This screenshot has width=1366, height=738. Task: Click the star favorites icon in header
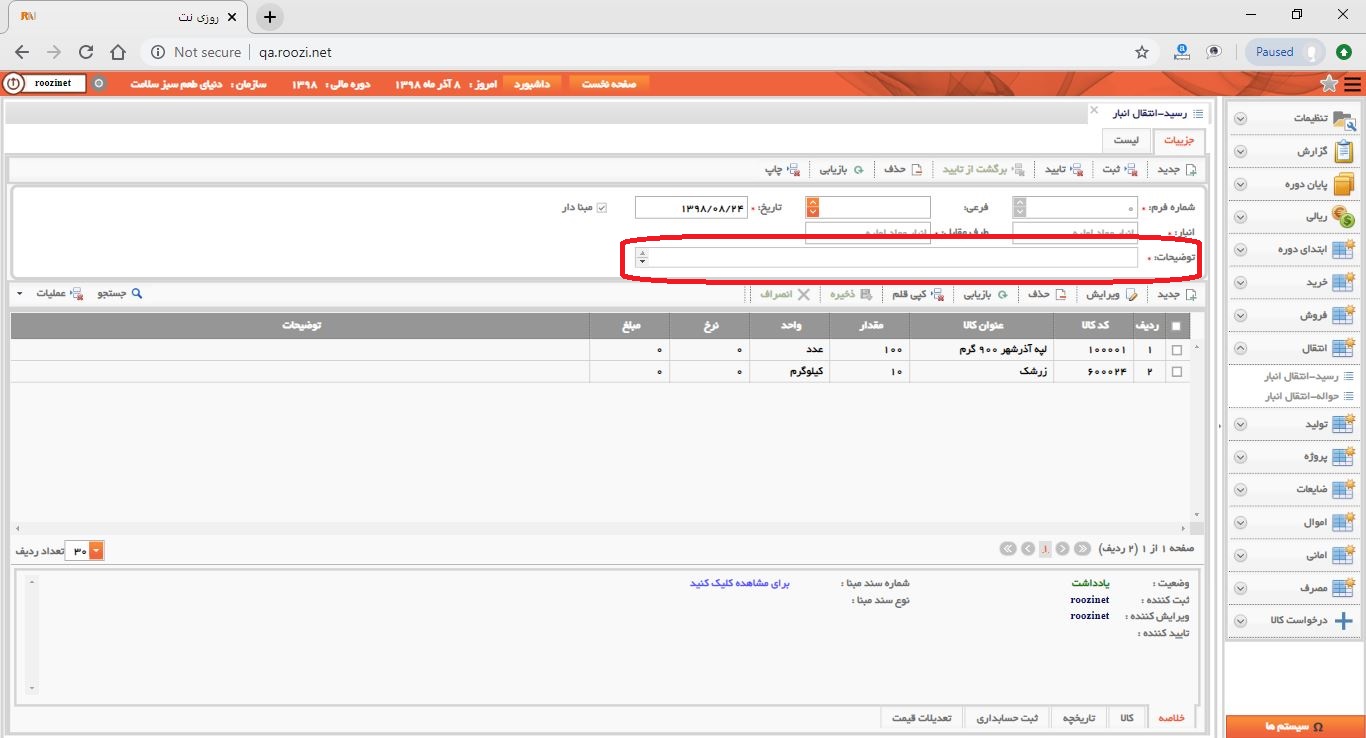(1329, 84)
